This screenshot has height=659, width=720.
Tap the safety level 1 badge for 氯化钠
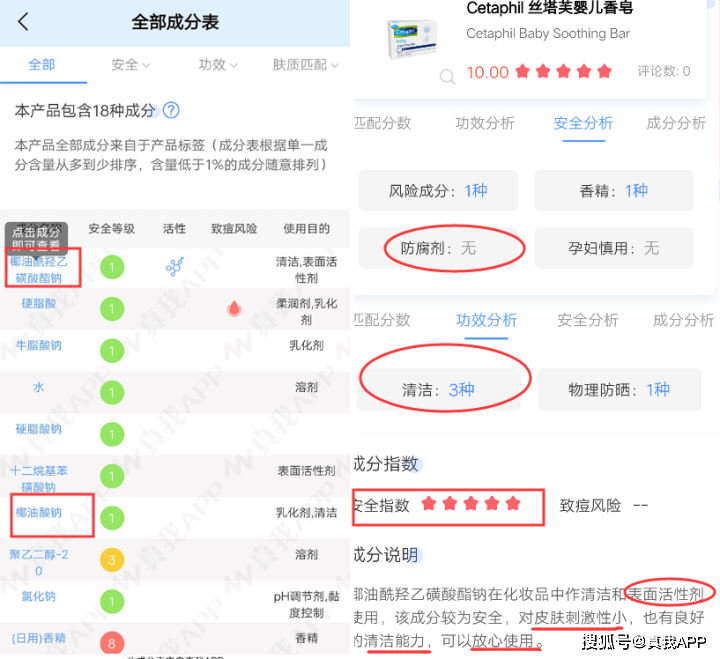[x=112, y=602]
